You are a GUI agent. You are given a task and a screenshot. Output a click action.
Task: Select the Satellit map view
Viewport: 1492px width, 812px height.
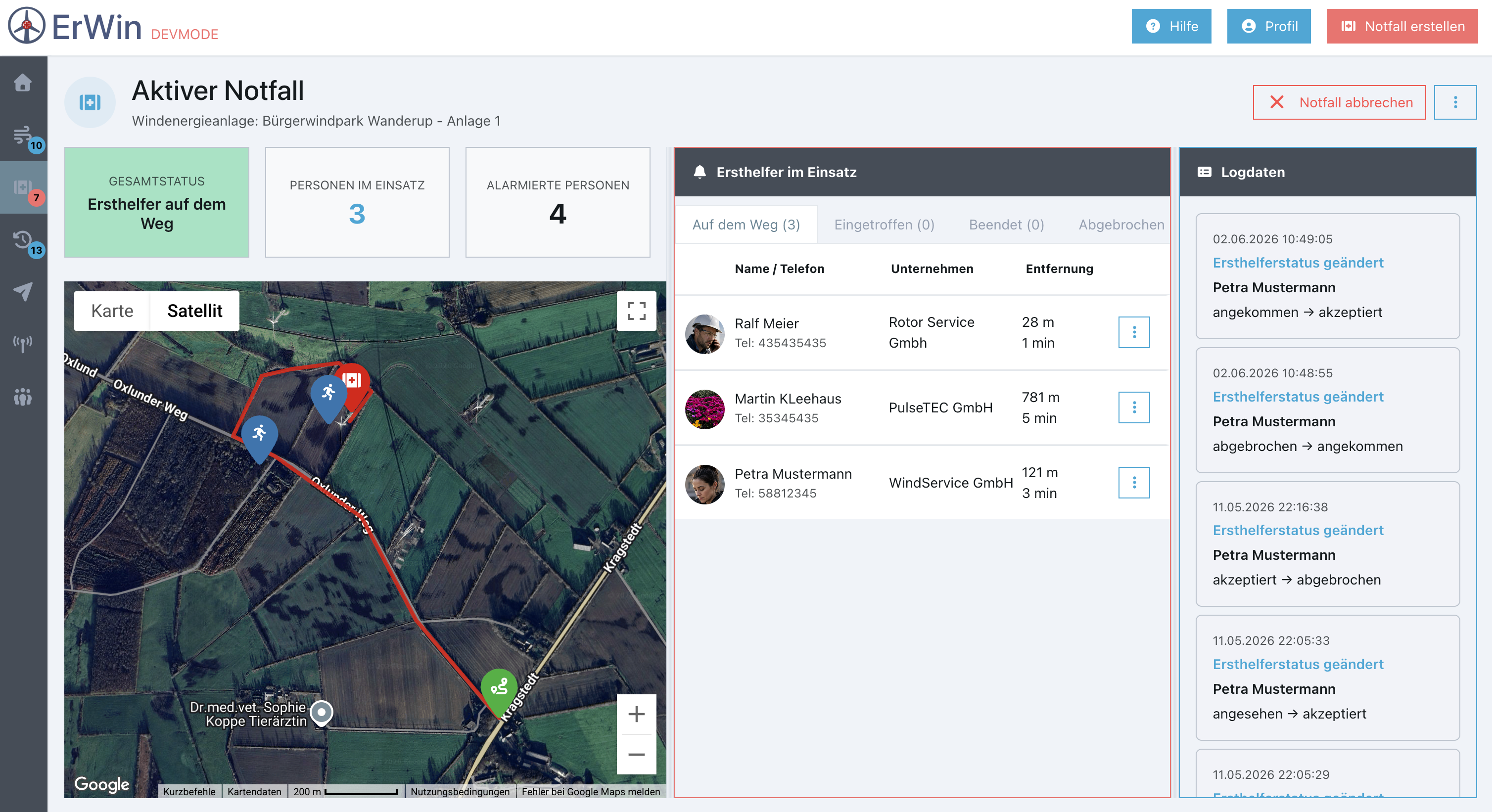tap(194, 311)
